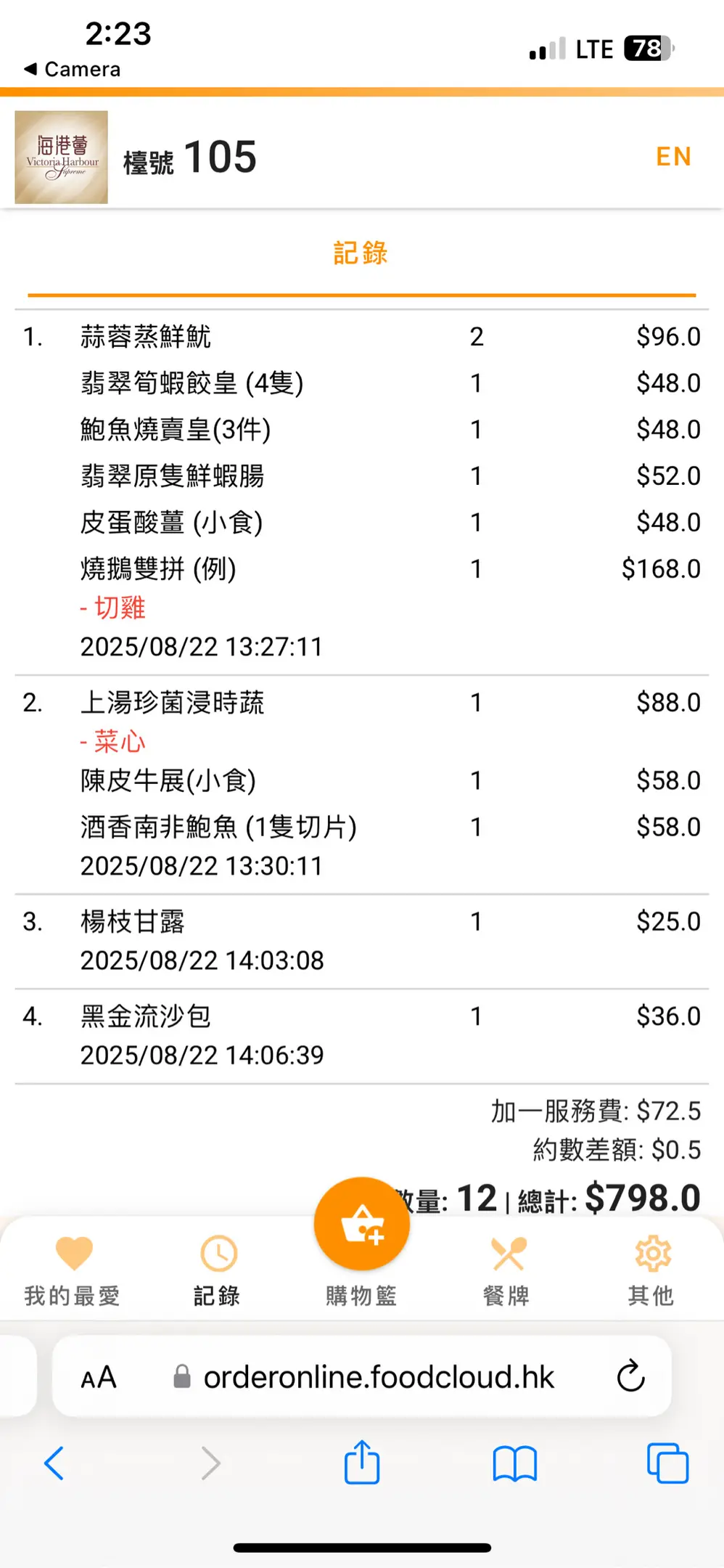Tap the order history clock icon
724x1568 pixels.
218,1253
